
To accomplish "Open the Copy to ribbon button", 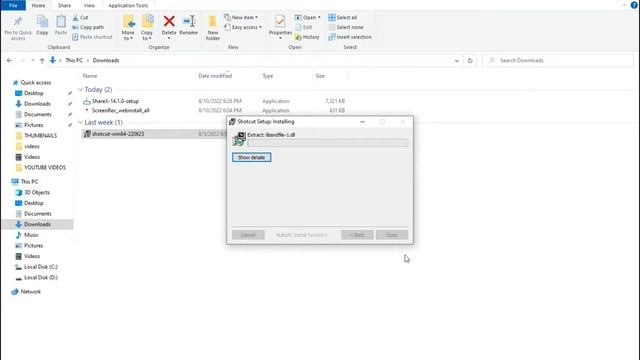I will [147, 27].
